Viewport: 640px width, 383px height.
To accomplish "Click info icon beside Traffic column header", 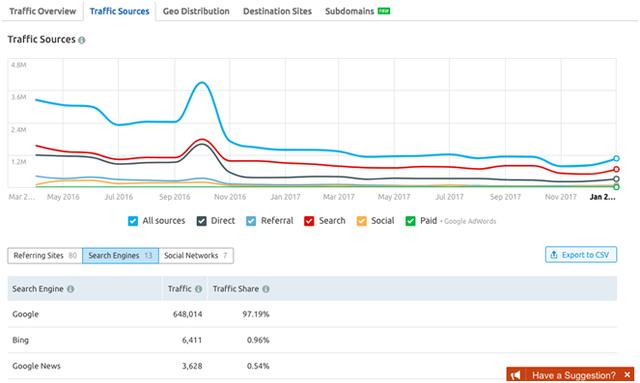I will tap(198, 289).
